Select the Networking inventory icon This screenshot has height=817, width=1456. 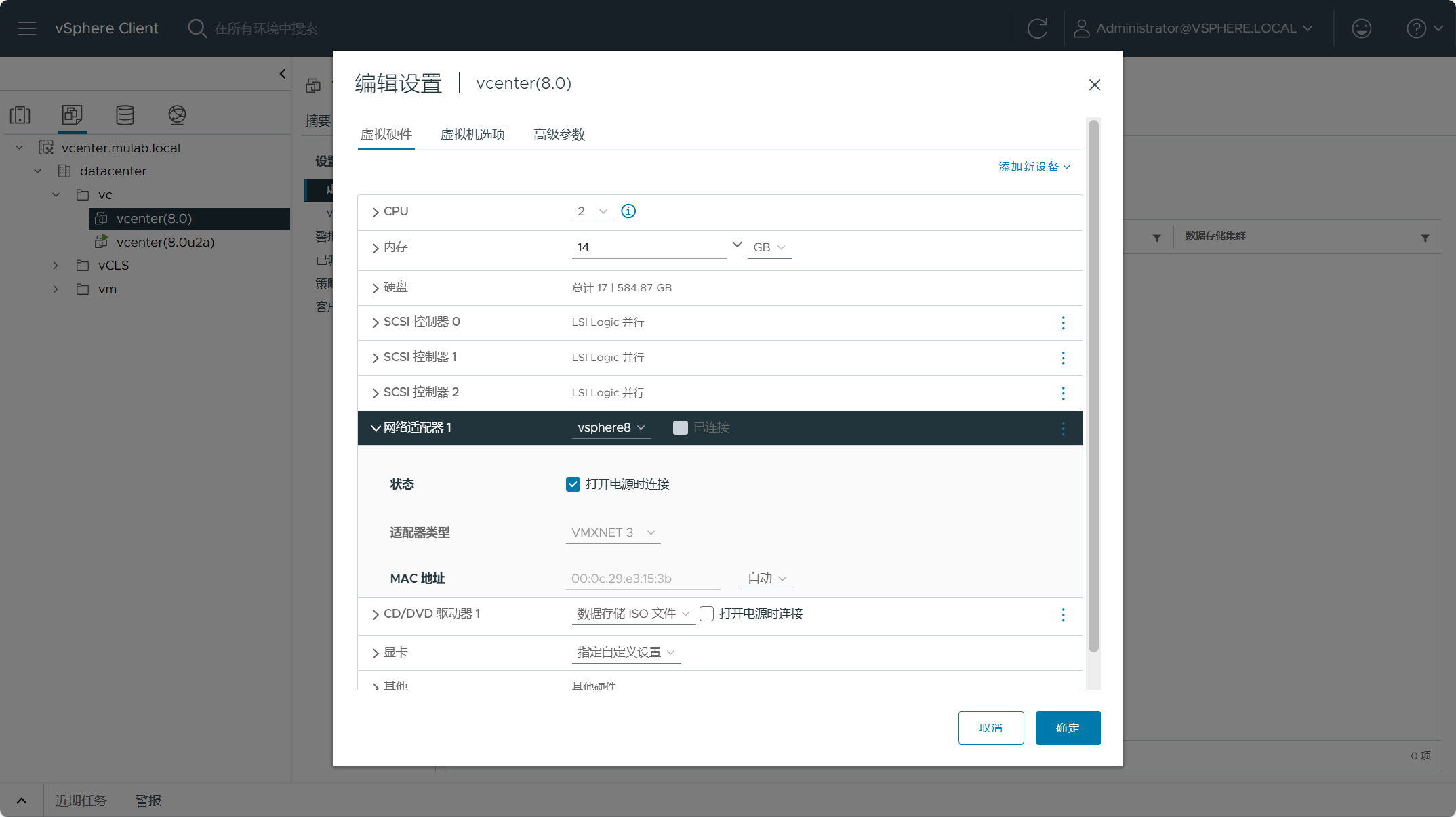tap(177, 114)
